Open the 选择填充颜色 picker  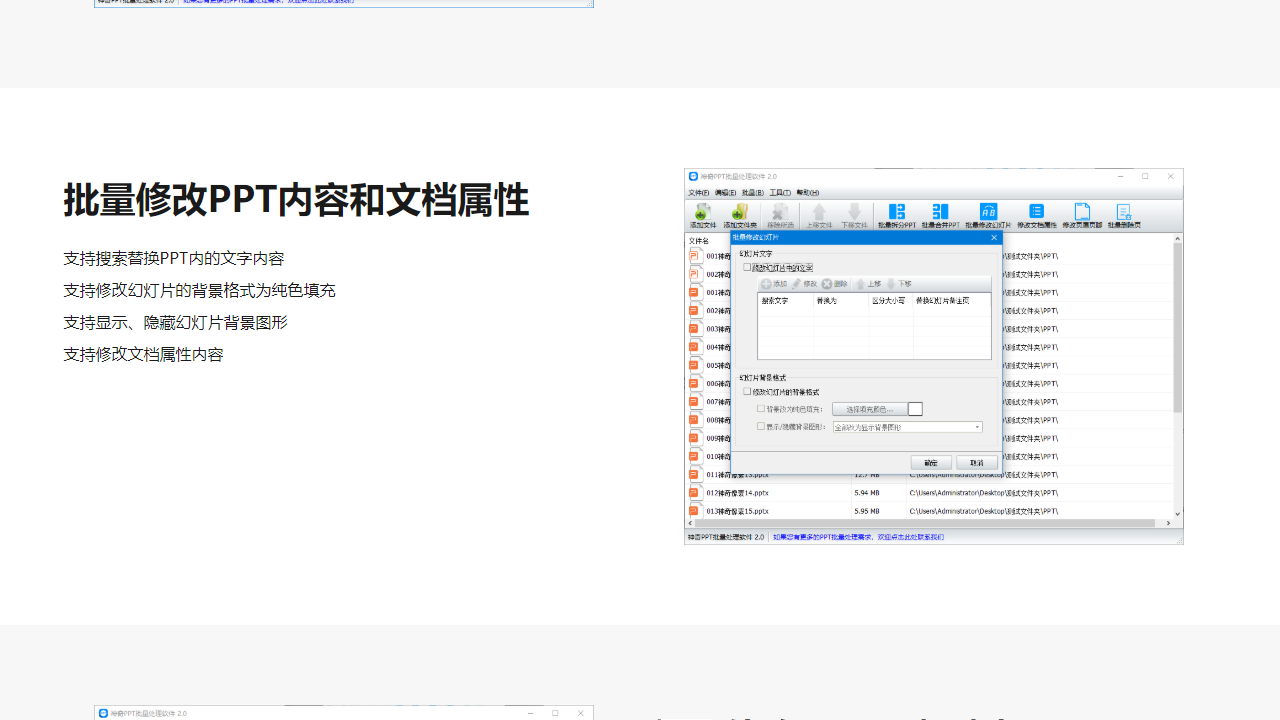870,409
